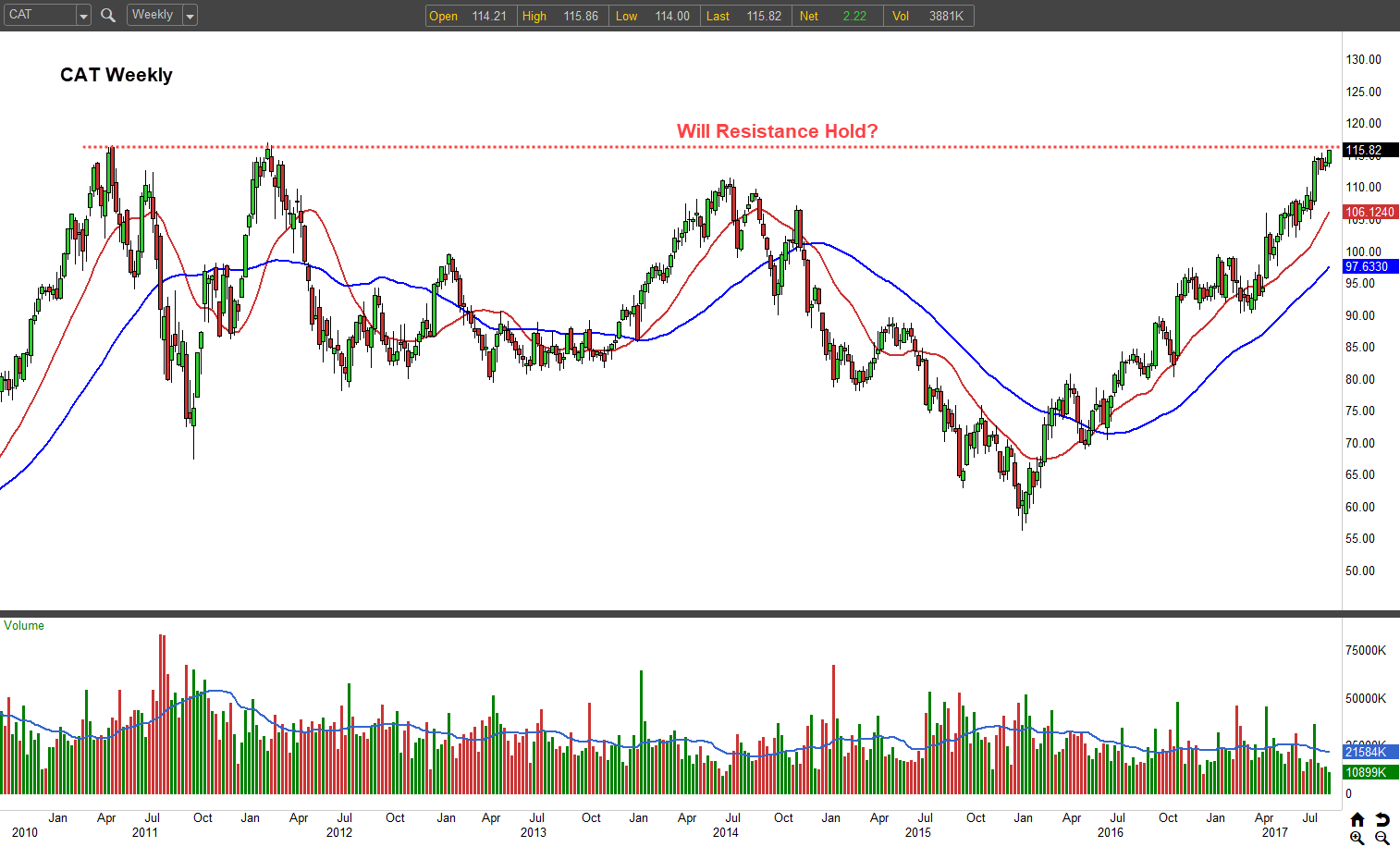Click the 2012 year label on time axis

coord(339,832)
